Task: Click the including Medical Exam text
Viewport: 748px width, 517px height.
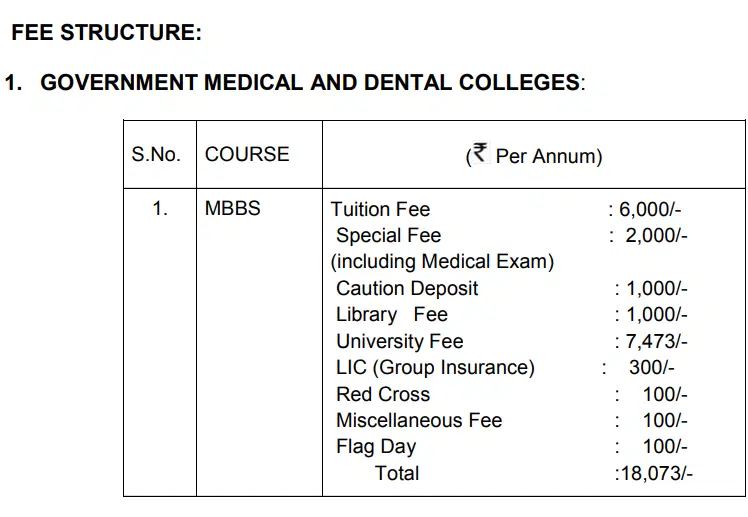Action: click(442, 262)
